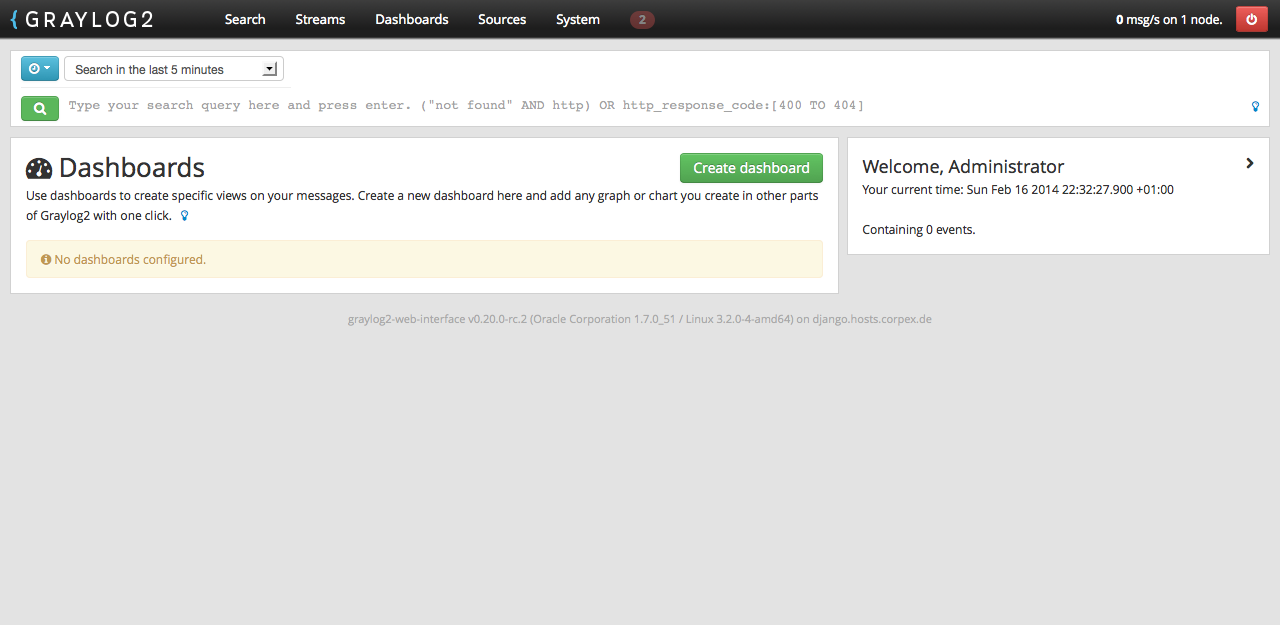Click the msg/s on 1 node indicator
The height and width of the screenshot is (625, 1280).
1168,19
